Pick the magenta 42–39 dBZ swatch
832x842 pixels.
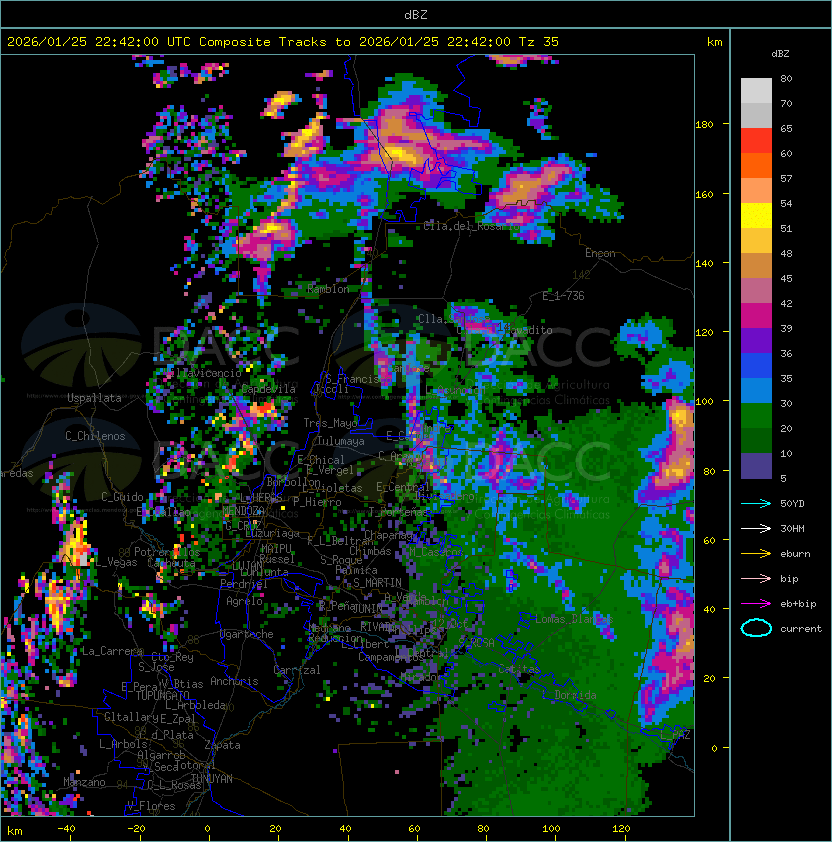(x=756, y=316)
